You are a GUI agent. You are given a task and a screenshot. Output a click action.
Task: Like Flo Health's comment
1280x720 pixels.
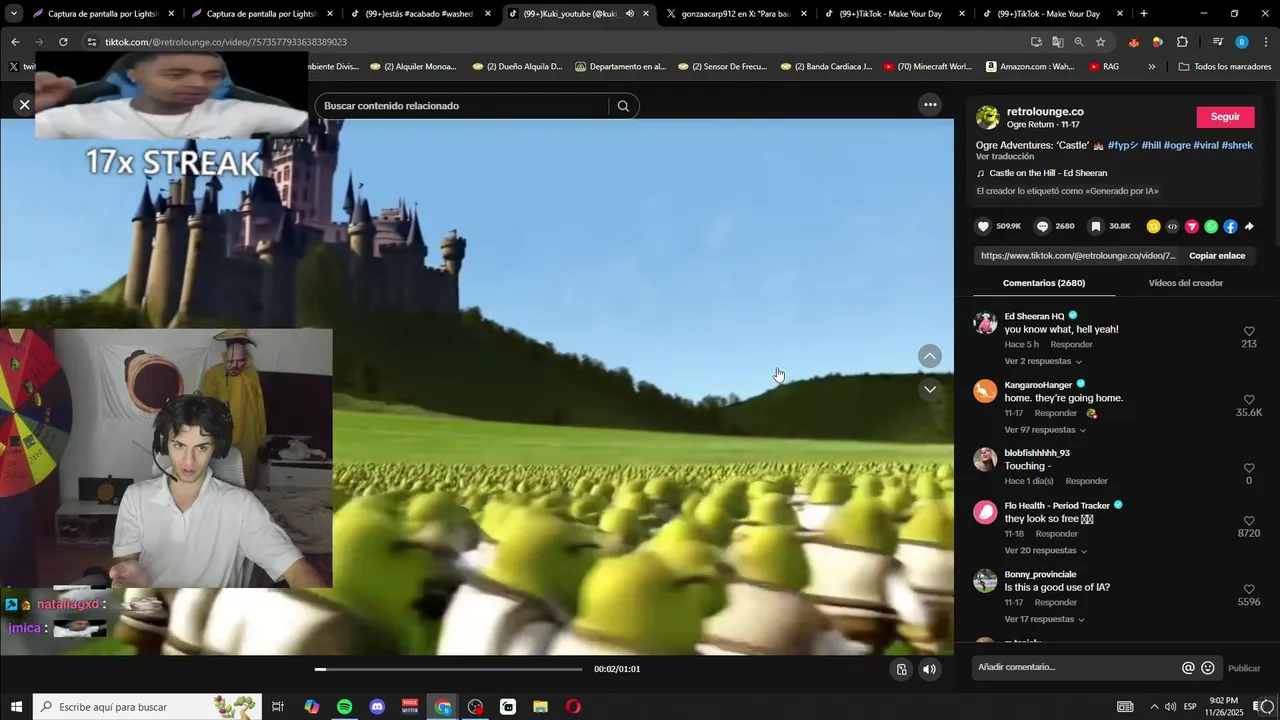pyautogui.click(x=1249, y=520)
